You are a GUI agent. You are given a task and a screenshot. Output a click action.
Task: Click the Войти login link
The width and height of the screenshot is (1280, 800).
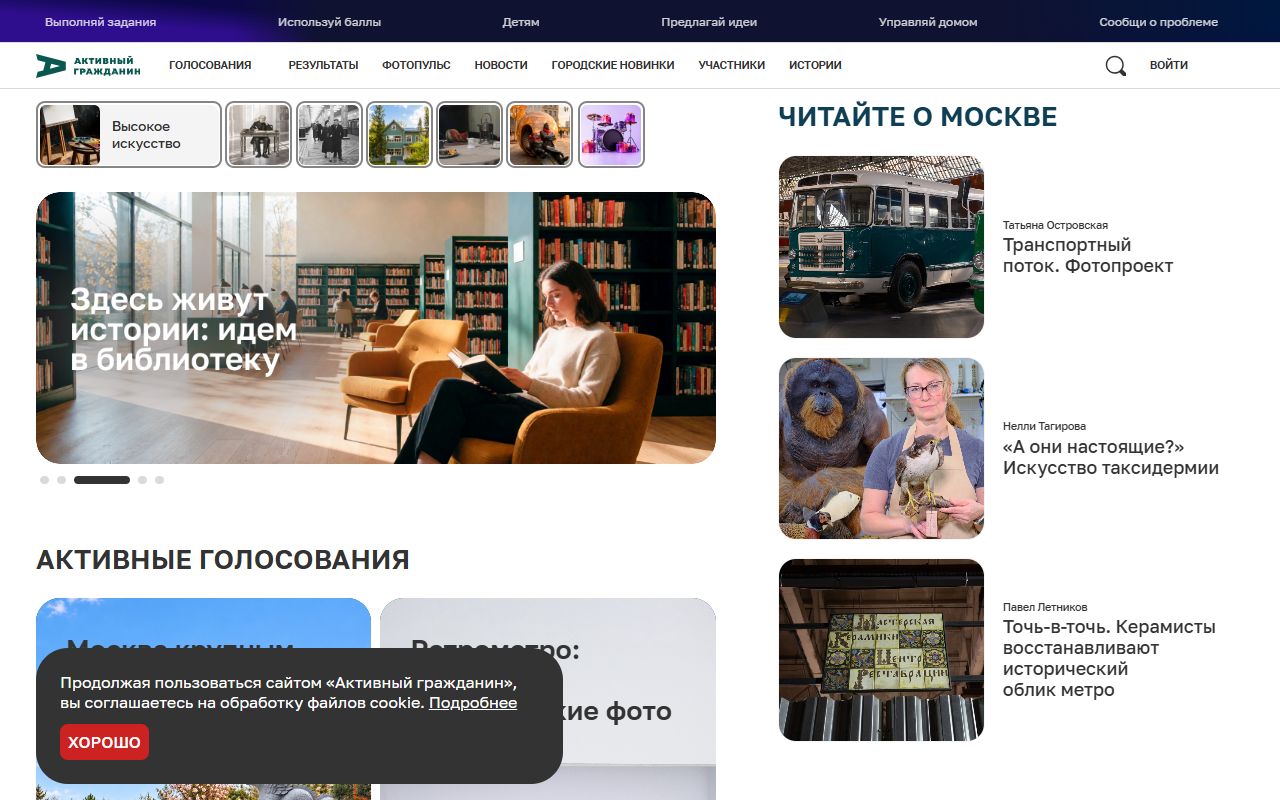coord(1169,65)
